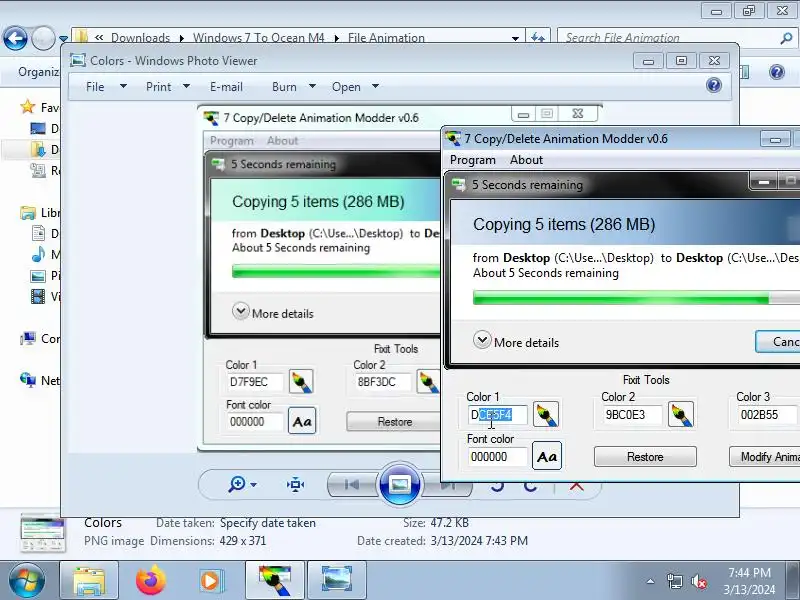Expand the File dropdown arrow in Photo Viewer

(123, 86)
